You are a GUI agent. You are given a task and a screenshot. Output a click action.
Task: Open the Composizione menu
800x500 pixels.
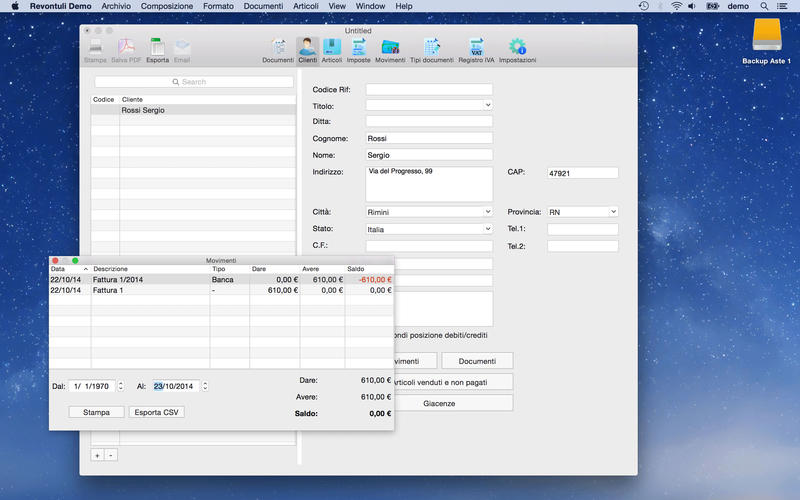pos(167,6)
